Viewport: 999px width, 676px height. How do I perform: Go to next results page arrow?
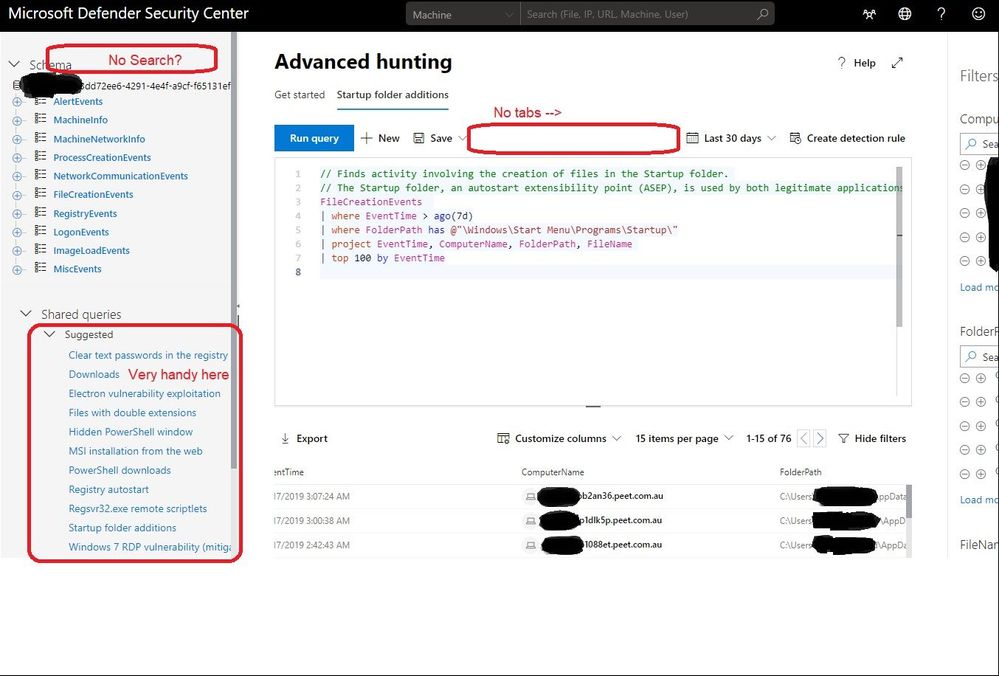pyautogui.click(x=820, y=438)
